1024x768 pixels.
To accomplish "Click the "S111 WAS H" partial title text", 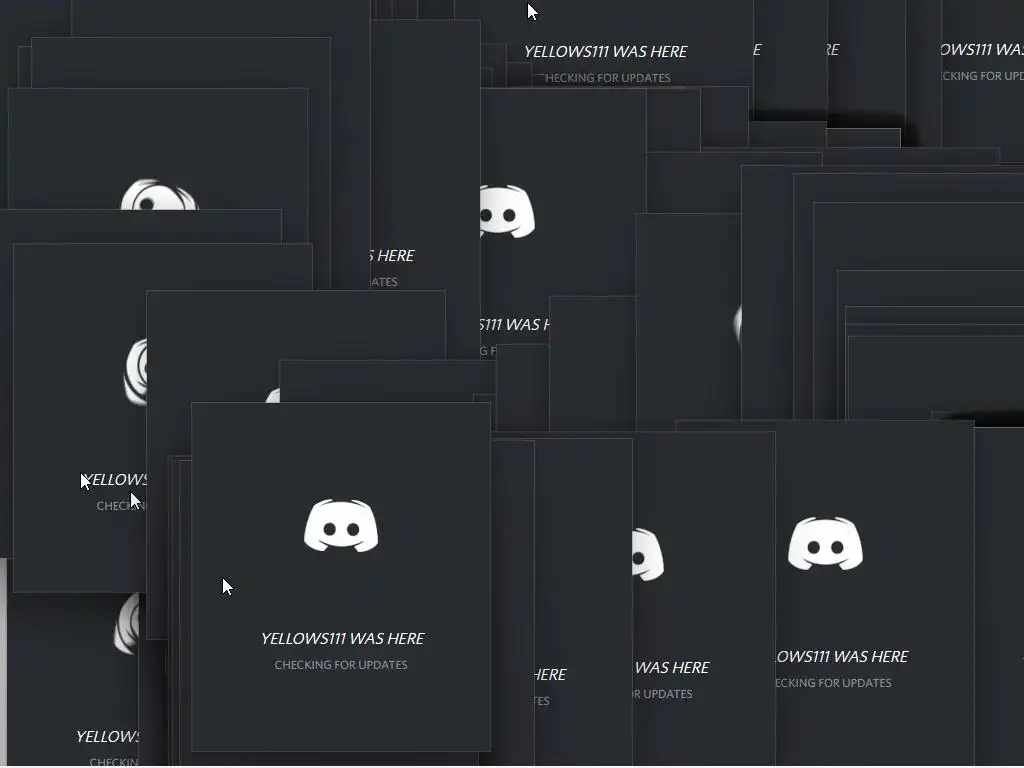I will click(x=515, y=325).
